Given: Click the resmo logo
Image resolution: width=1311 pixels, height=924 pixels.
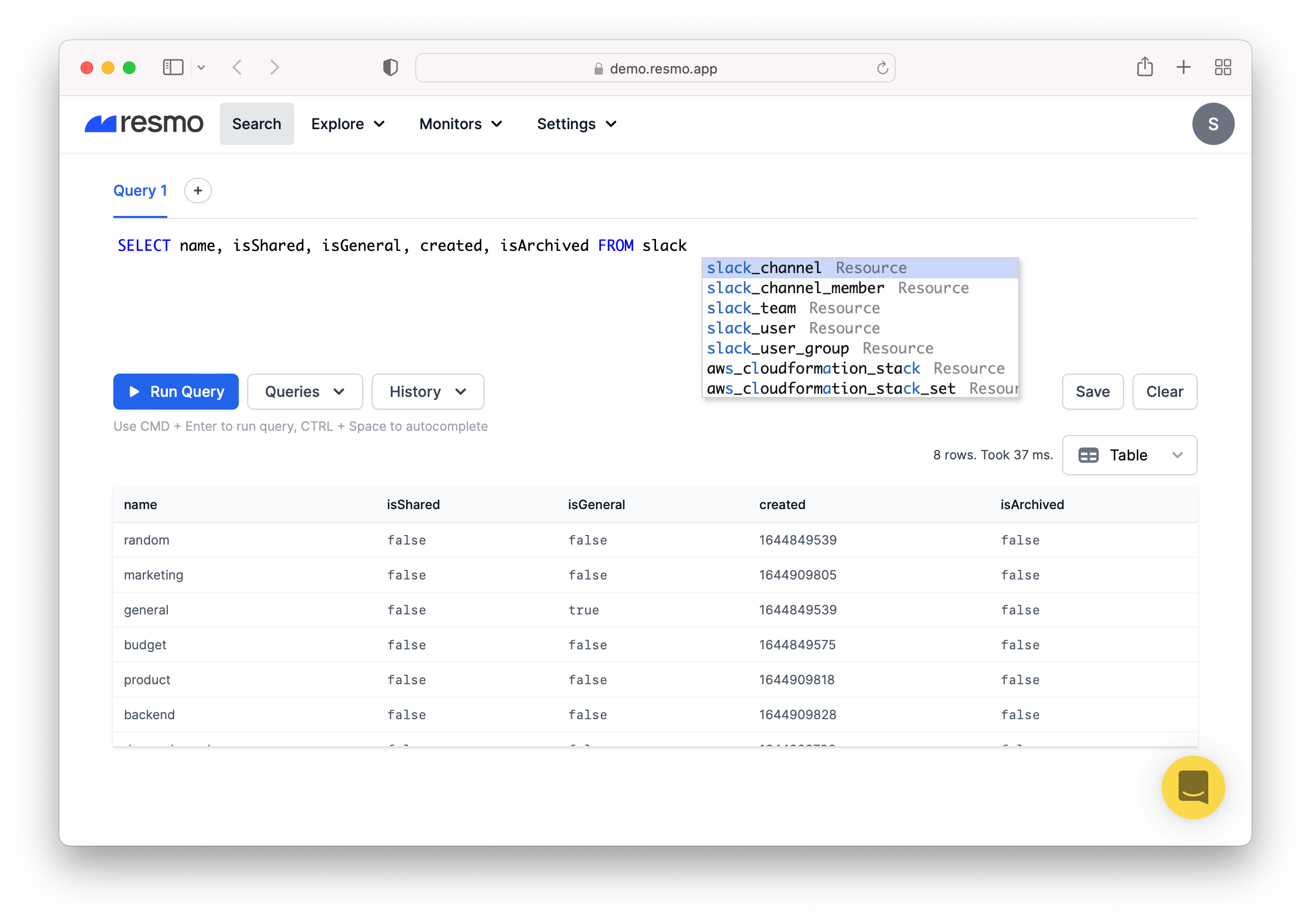Looking at the screenshot, I should (144, 124).
